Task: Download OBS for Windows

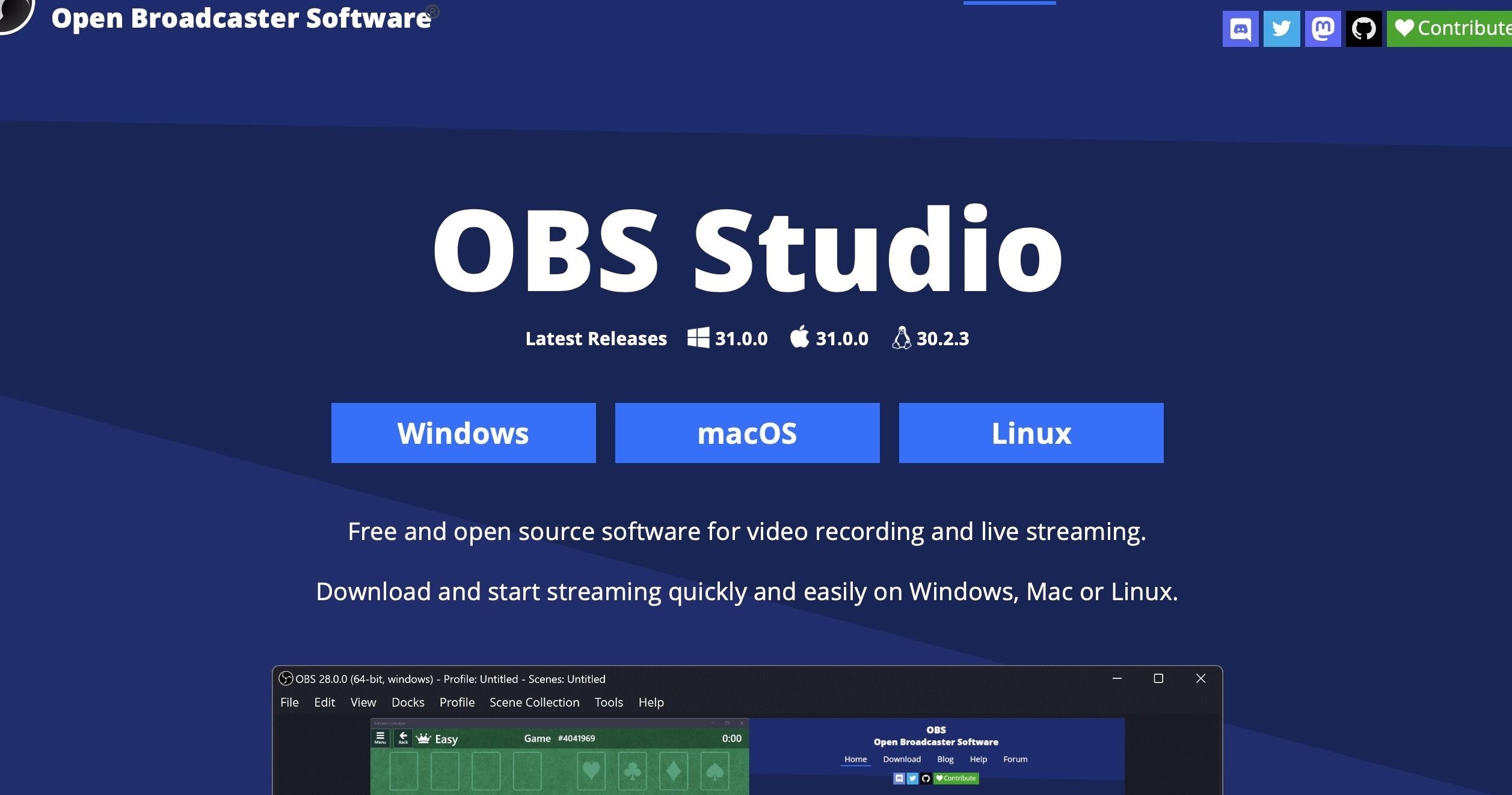Action: pos(463,433)
